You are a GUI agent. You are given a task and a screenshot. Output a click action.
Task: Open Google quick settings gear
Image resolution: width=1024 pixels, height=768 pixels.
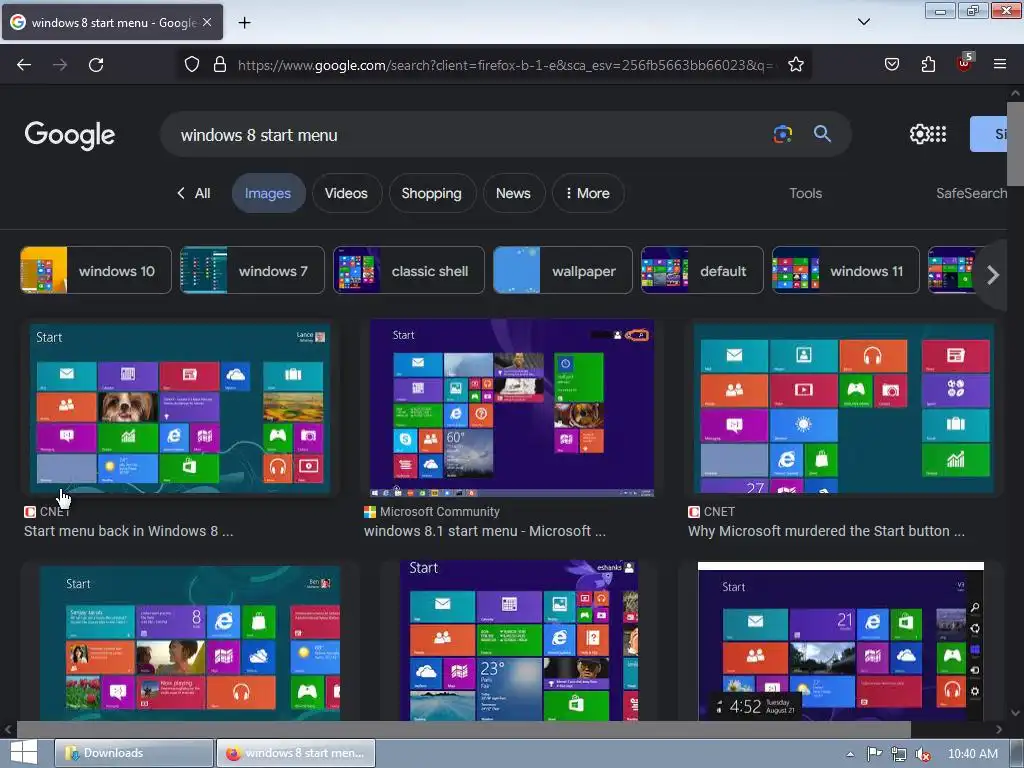coord(919,134)
